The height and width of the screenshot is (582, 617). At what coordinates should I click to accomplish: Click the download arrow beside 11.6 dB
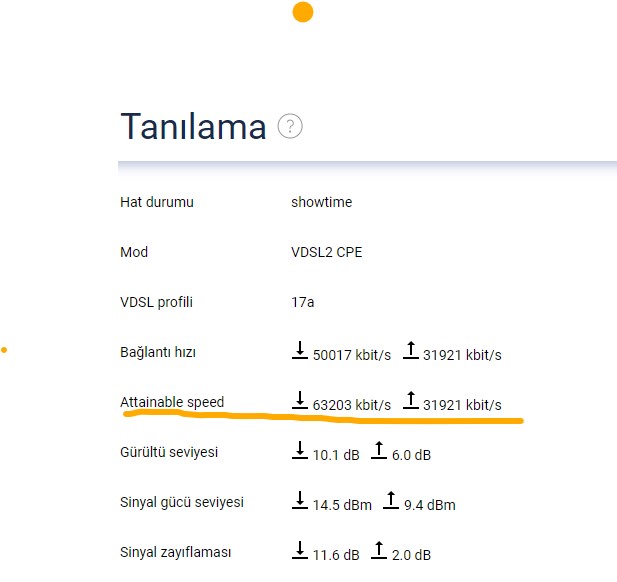click(x=300, y=550)
